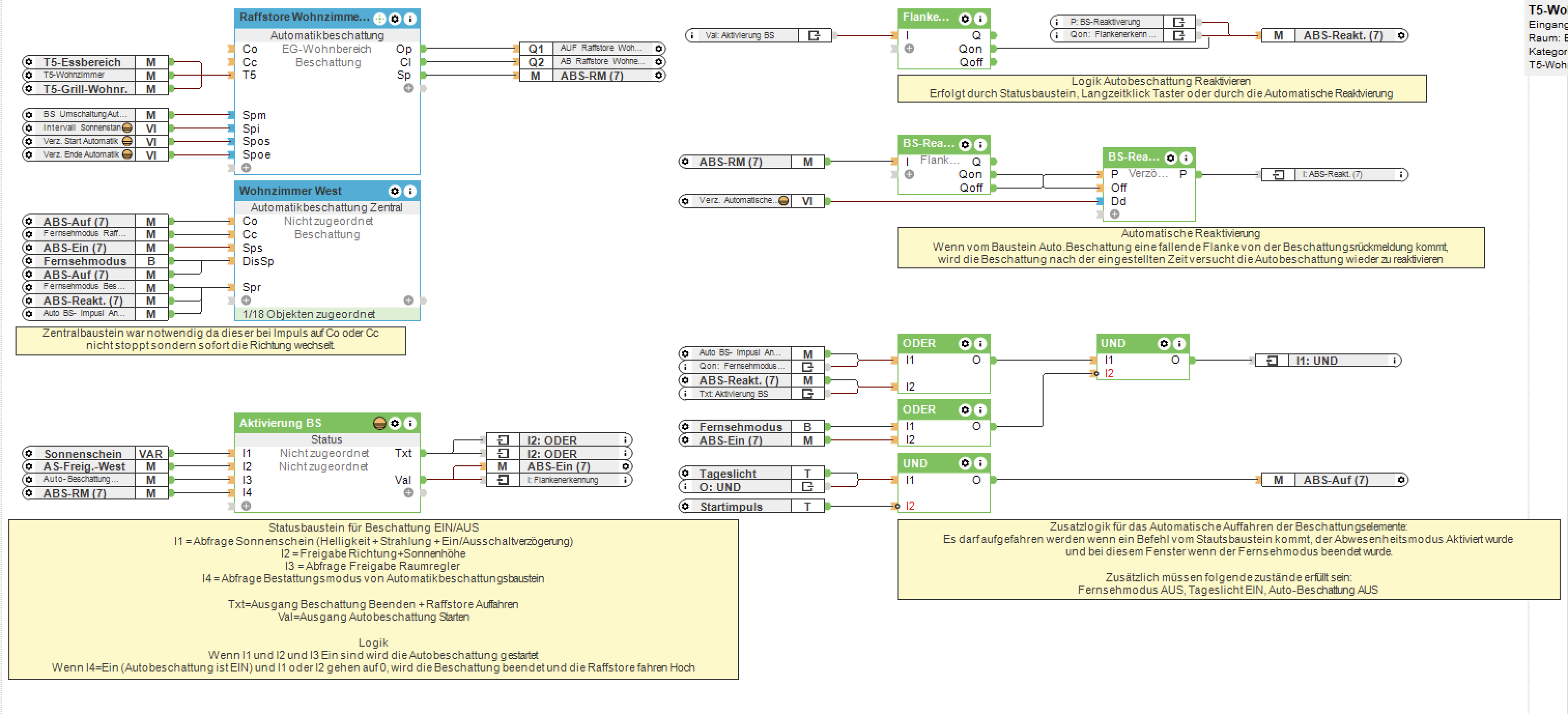Click gear icon on Flanke... block header
Screen dimensions: 1568x714
click(965, 19)
